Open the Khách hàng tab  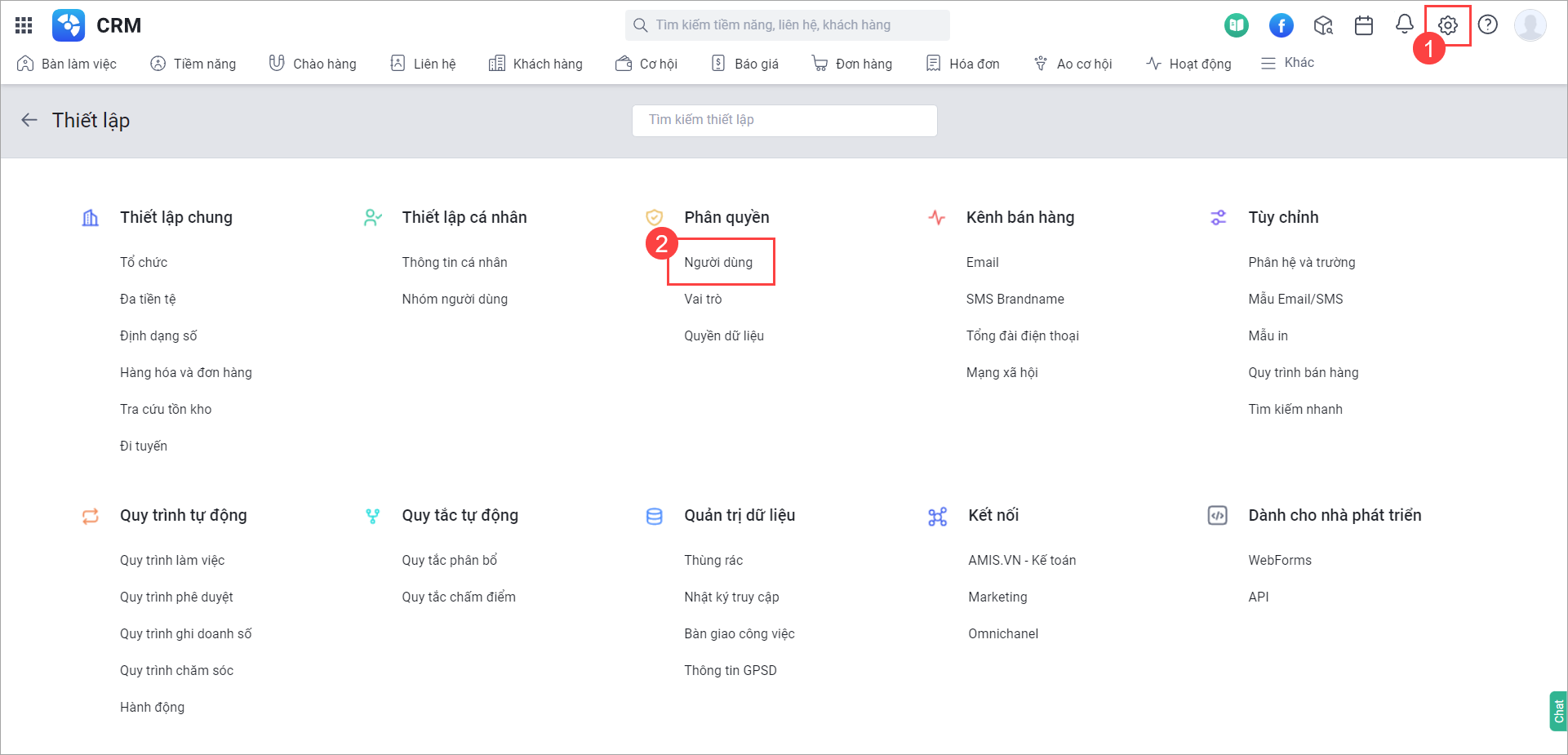pyautogui.click(x=535, y=64)
